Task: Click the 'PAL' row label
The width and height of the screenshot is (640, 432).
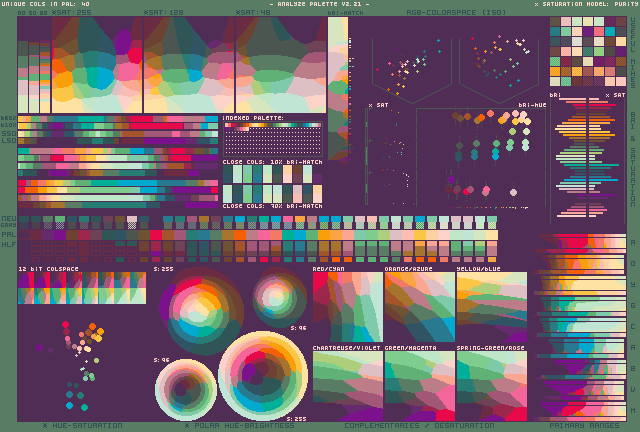Action: pos(9,235)
